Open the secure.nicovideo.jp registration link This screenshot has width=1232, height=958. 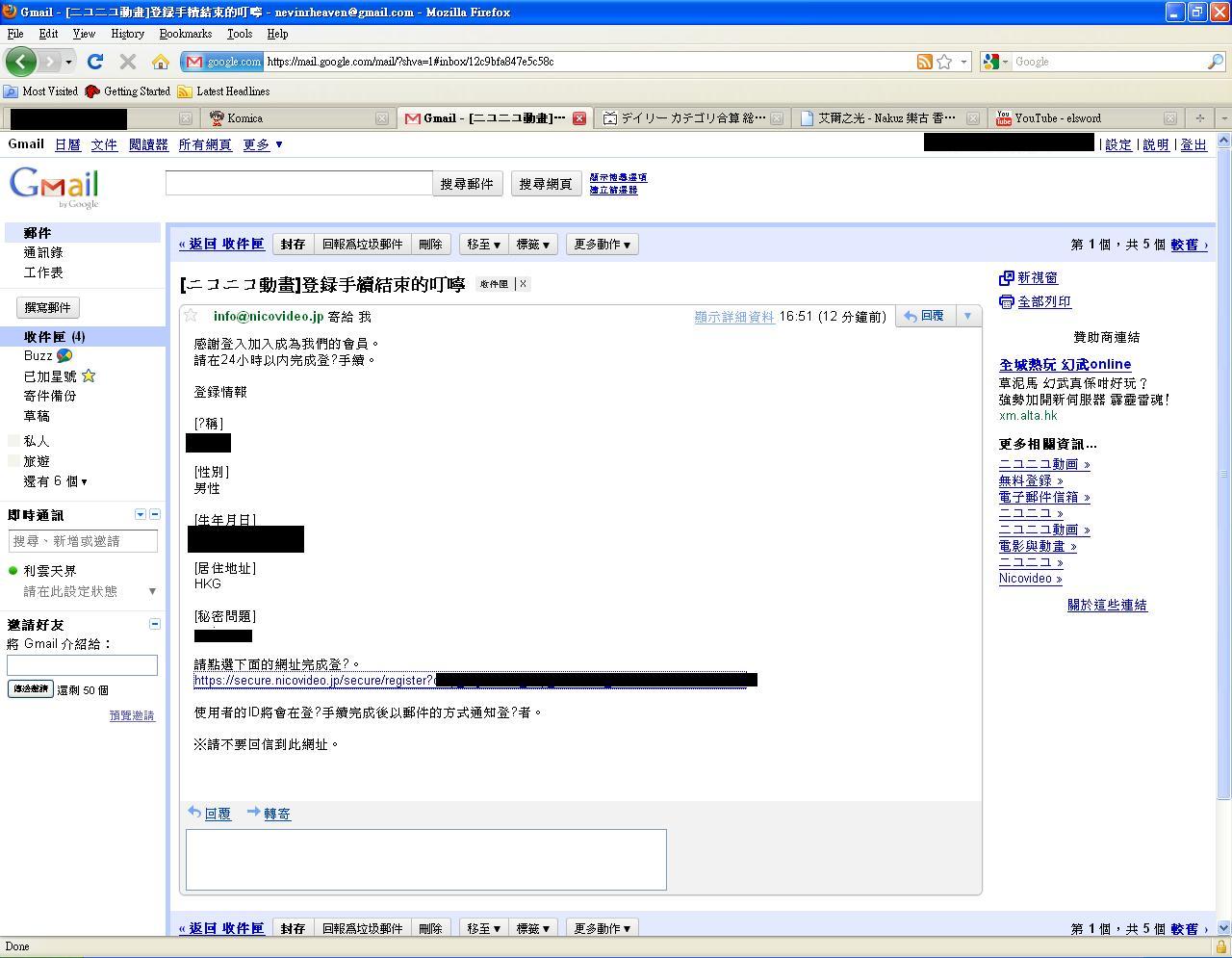pyautogui.click(x=314, y=681)
